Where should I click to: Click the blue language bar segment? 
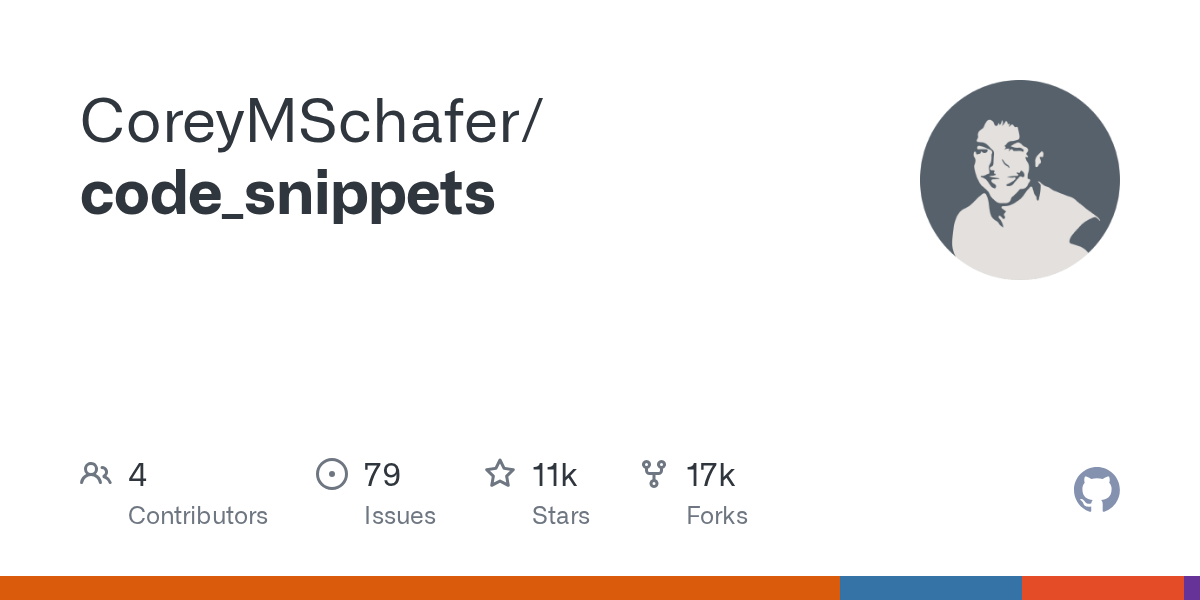tap(931, 588)
